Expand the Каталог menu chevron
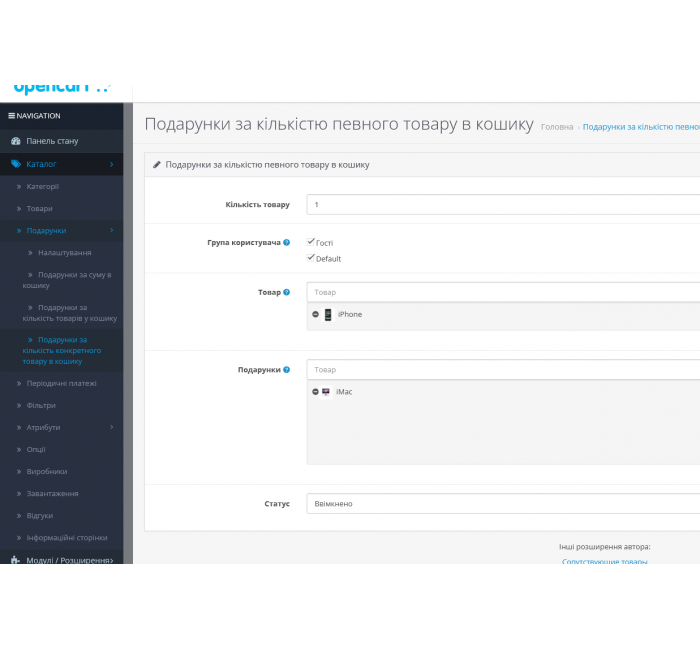700x650 pixels. (112, 164)
